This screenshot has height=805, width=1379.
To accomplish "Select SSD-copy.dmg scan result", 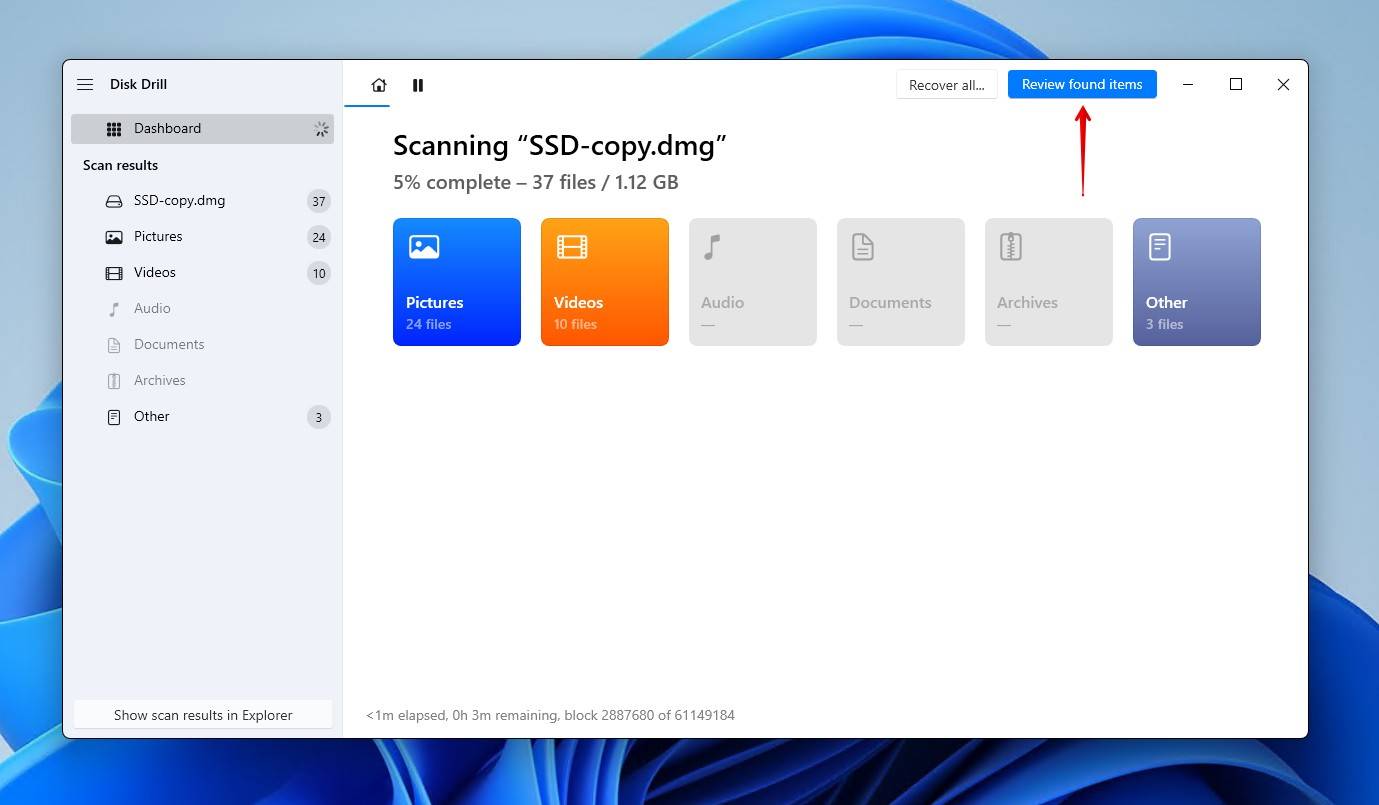I will coord(202,201).
